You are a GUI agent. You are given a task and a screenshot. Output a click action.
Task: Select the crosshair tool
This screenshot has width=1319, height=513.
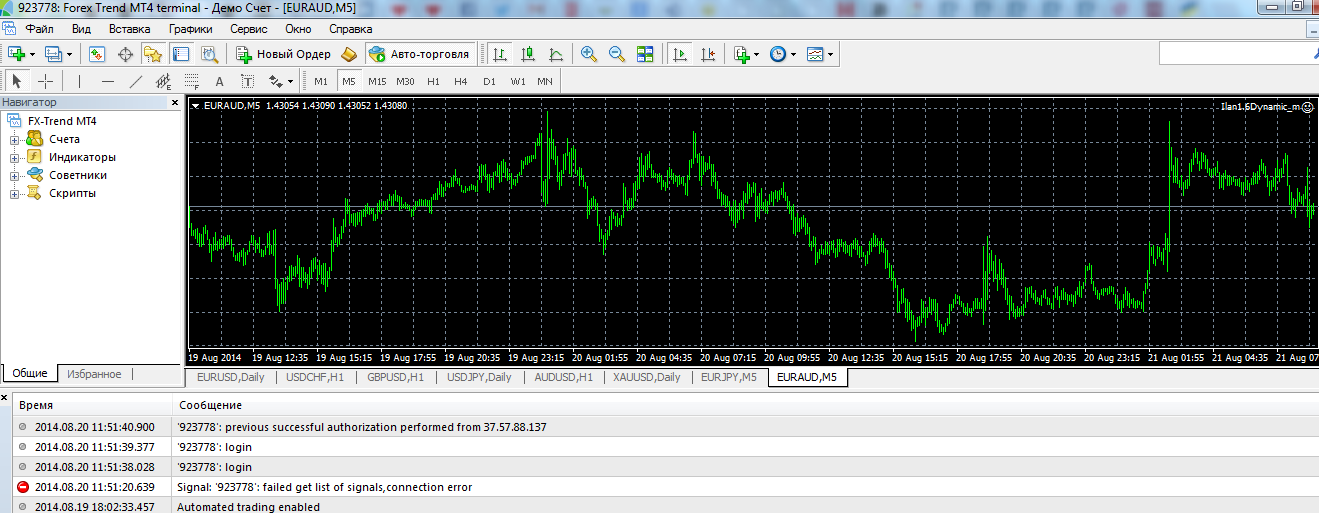(45, 81)
